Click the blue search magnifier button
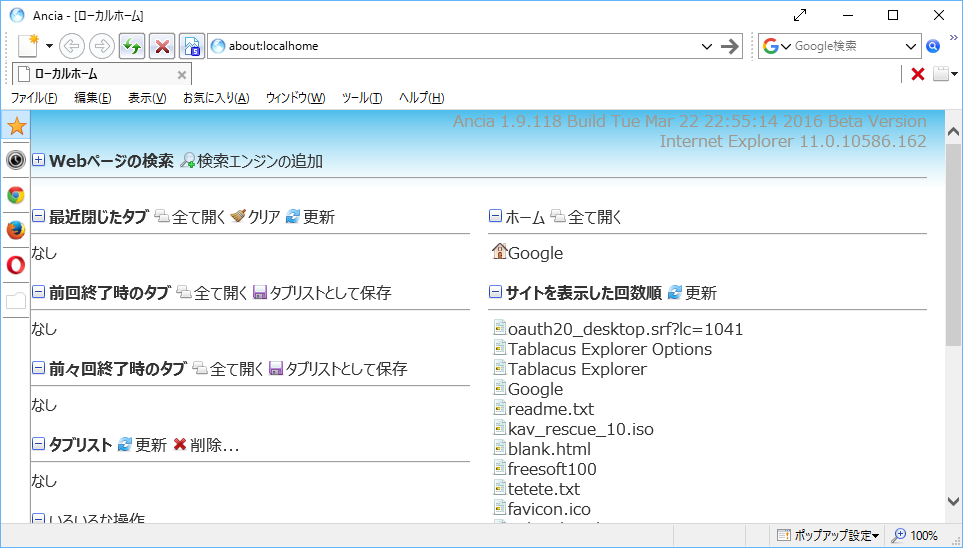This screenshot has width=963, height=548. pos(933,46)
